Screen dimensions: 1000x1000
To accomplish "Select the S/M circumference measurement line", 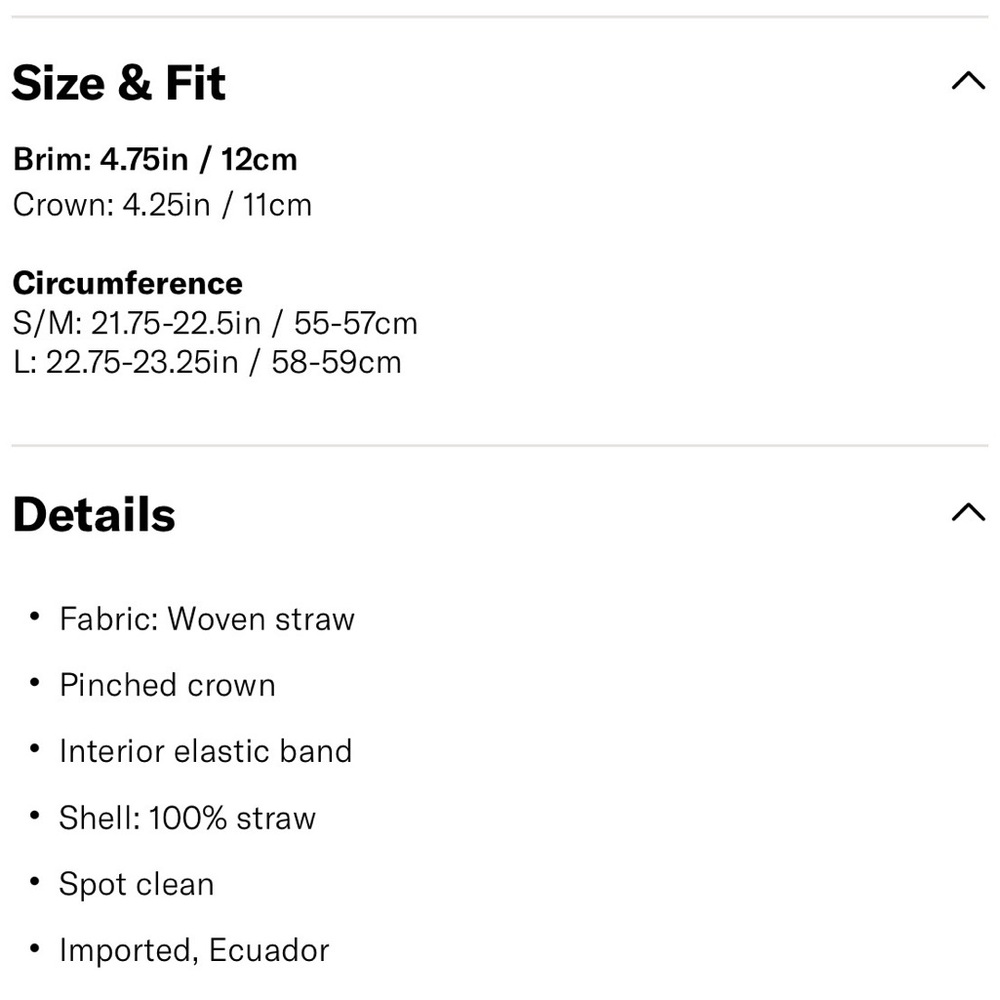I will coord(215,323).
